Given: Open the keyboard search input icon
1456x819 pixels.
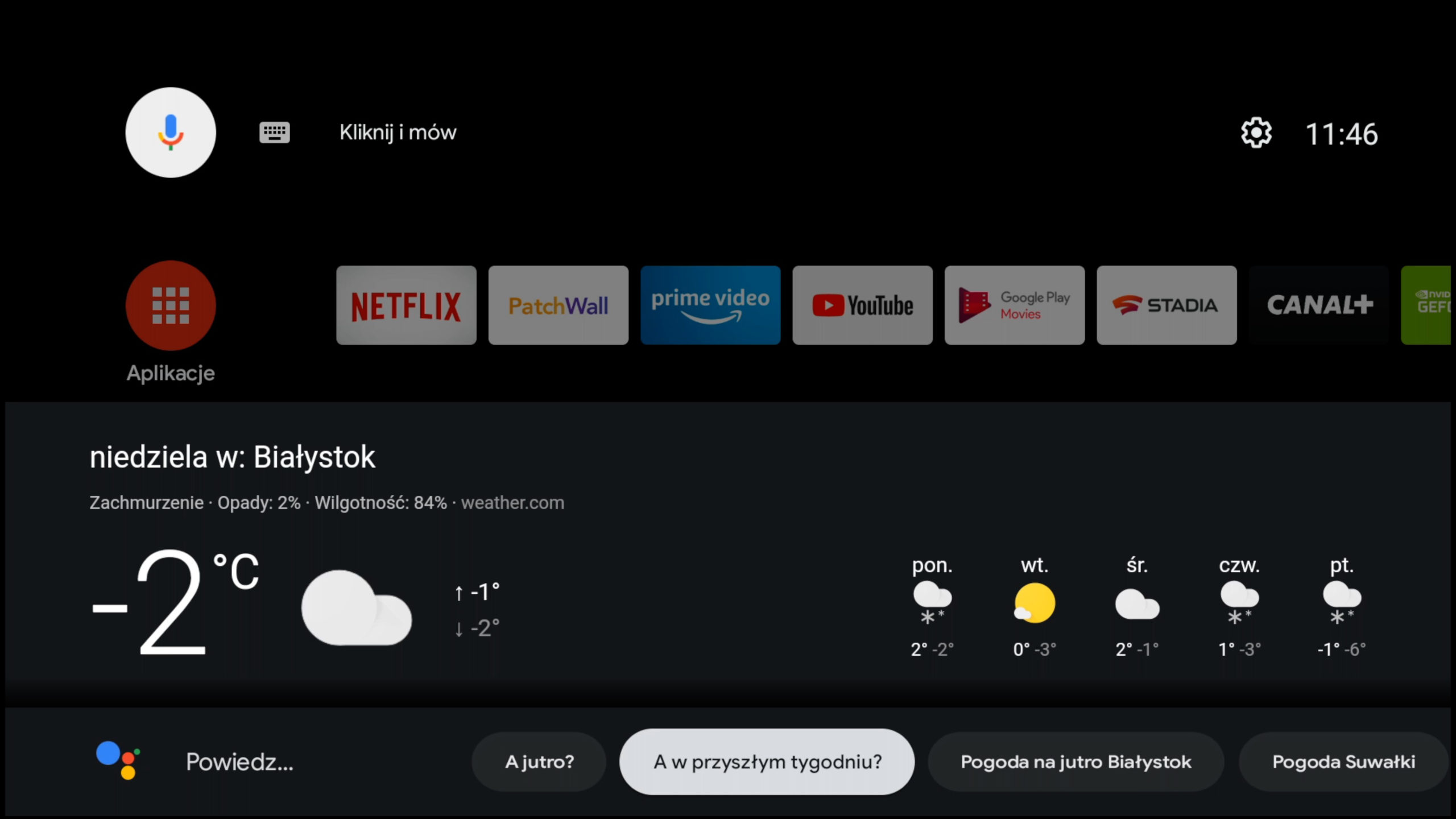Looking at the screenshot, I should click(275, 133).
